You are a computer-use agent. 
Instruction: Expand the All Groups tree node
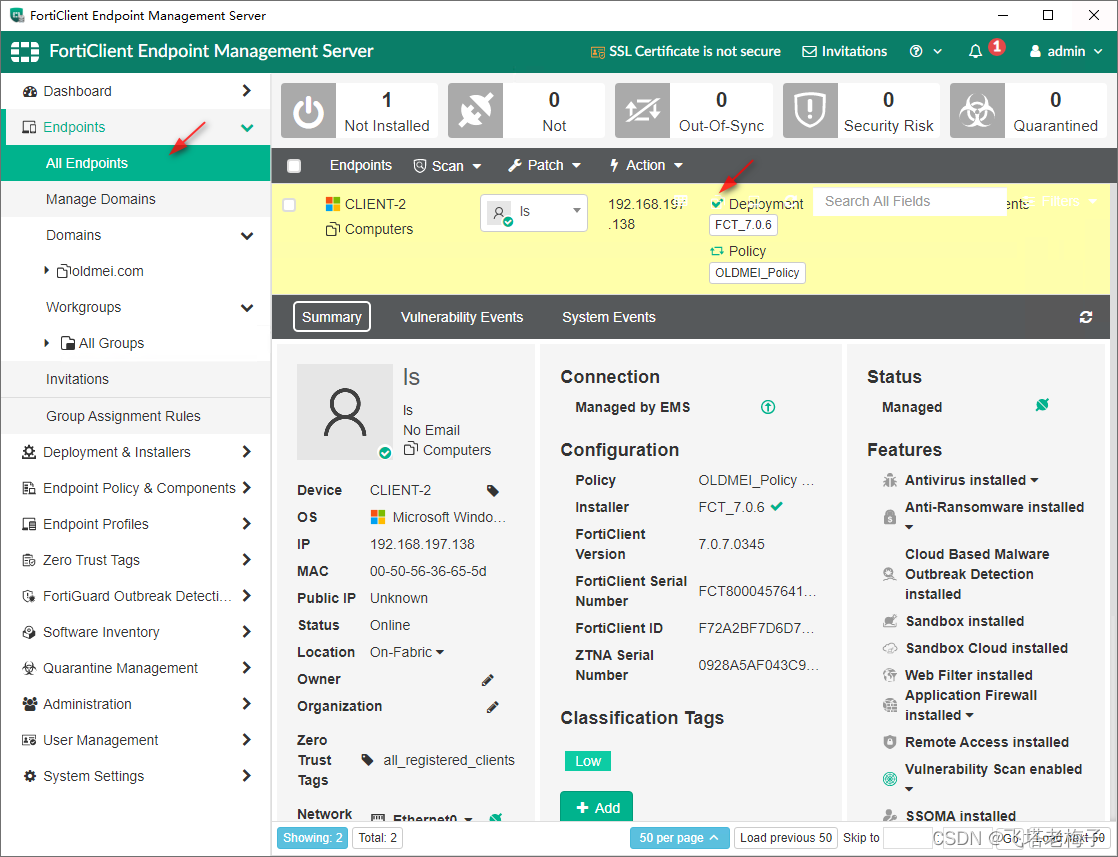tap(46, 343)
